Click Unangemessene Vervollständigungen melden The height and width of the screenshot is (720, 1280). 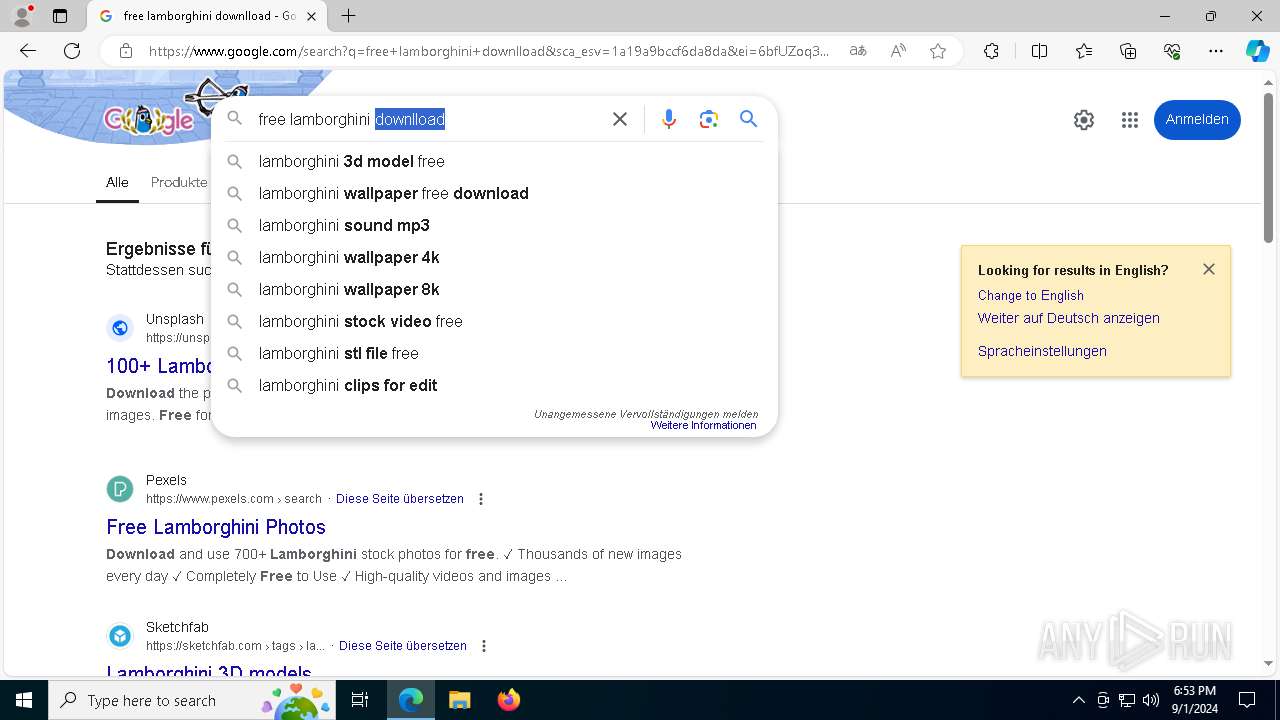click(x=646, y=414)
